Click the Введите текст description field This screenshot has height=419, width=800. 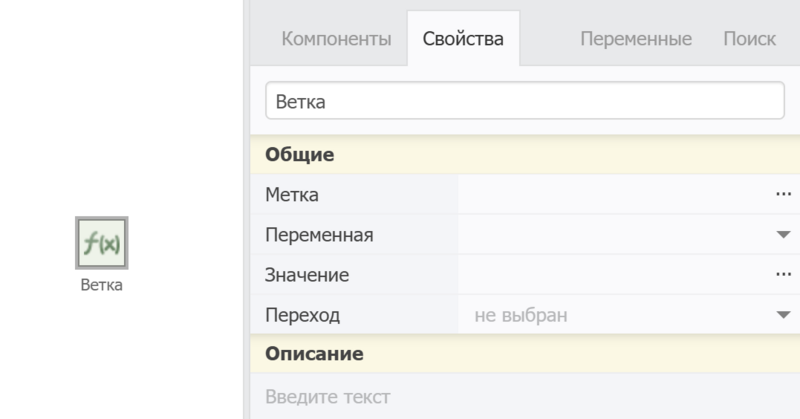(x=525, y=397)
